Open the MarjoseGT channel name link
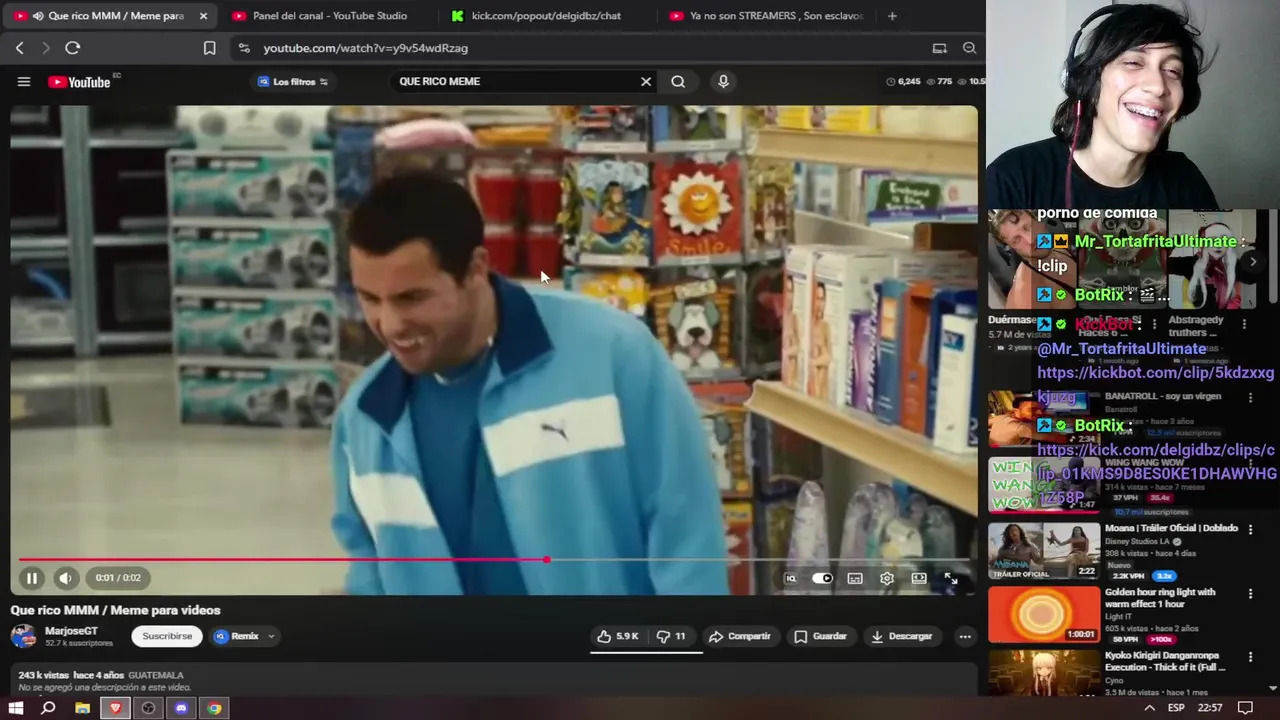The height and width of the screenshot is (720, 1280). click(71, 631)
